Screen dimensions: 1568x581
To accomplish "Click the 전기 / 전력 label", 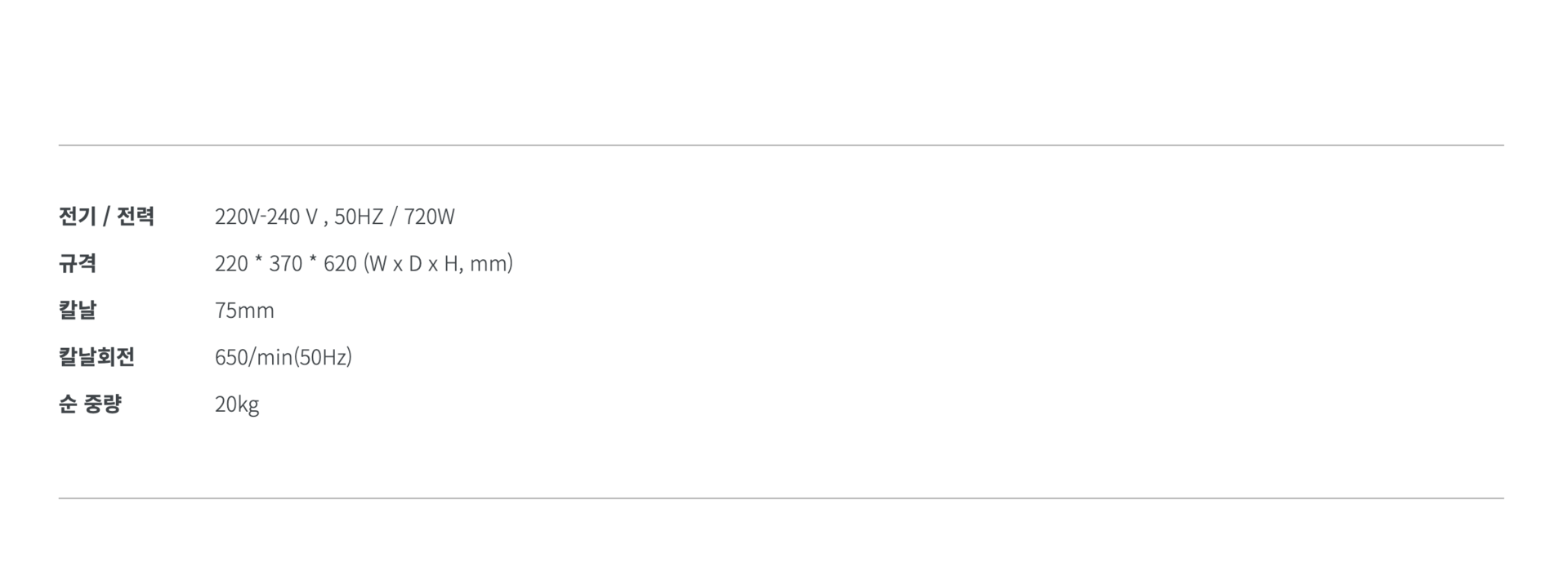I will (x=106, y=217).
